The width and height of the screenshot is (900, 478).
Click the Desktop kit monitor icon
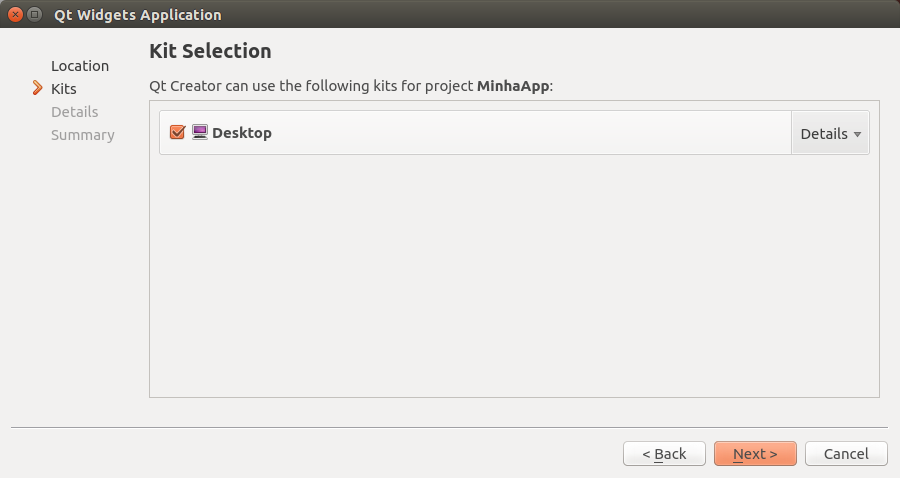point(199,132)
